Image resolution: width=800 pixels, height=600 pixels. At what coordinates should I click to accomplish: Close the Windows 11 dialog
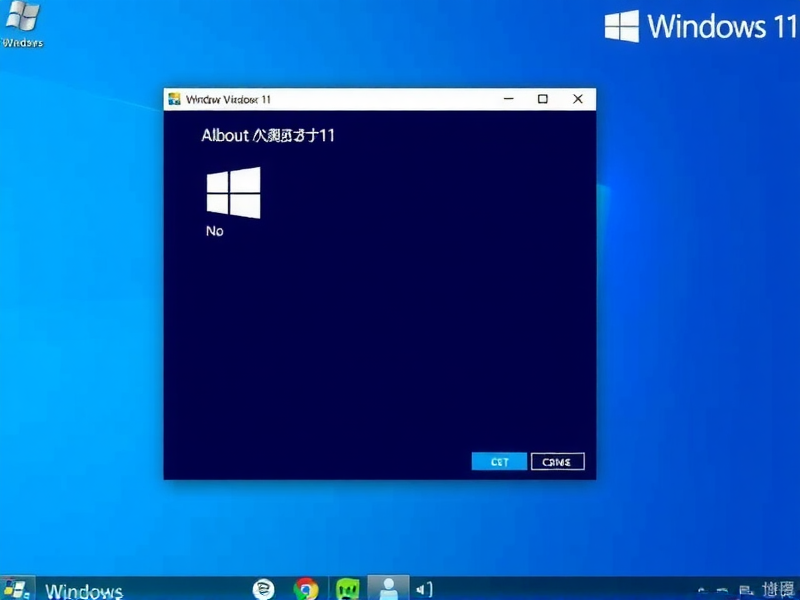pyautogui.click(x=577, y=99)
